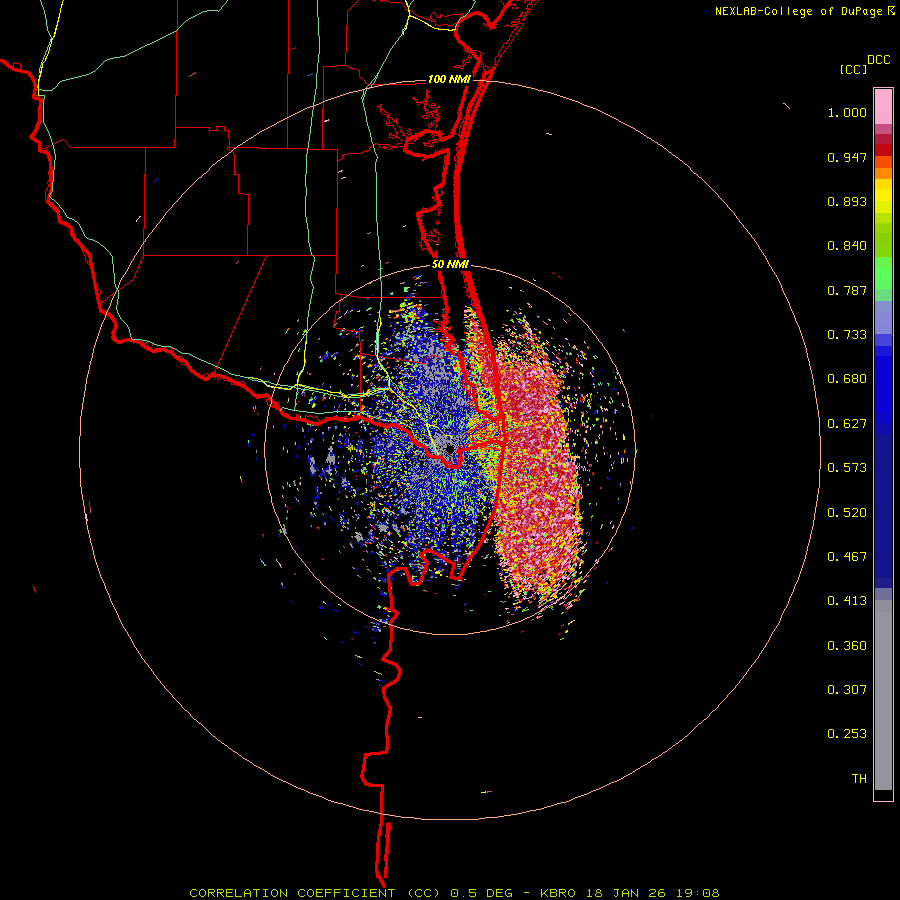The image size is (900, 900).
Task: Click the [CC] units label
Action: [854, 69]
